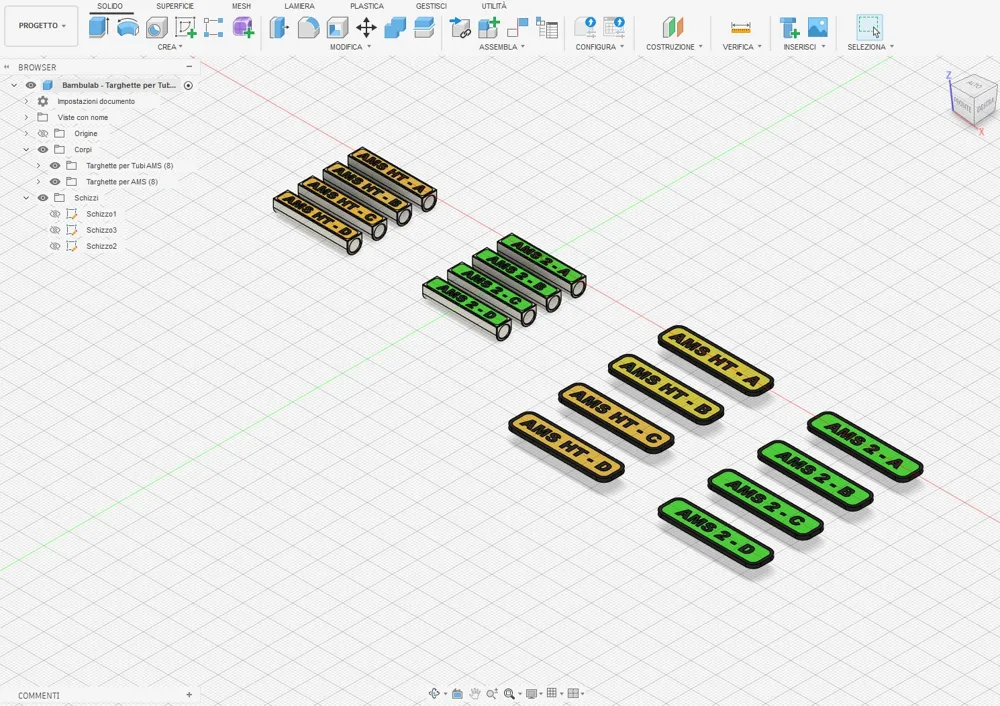
Task: Click the Insert Derive icon in INSERISCI
Action: (790, 28)
